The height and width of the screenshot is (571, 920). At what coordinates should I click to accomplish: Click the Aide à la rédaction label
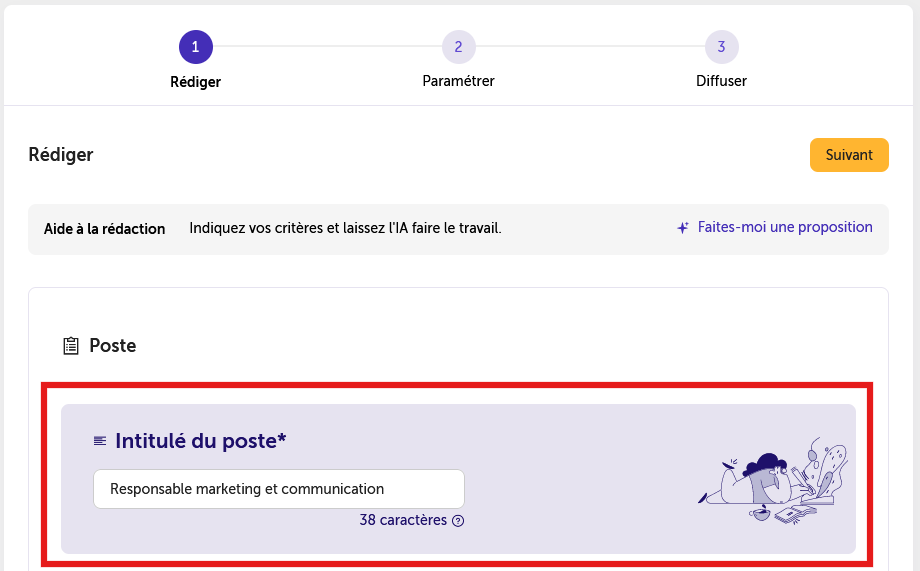tap(104, 229)
